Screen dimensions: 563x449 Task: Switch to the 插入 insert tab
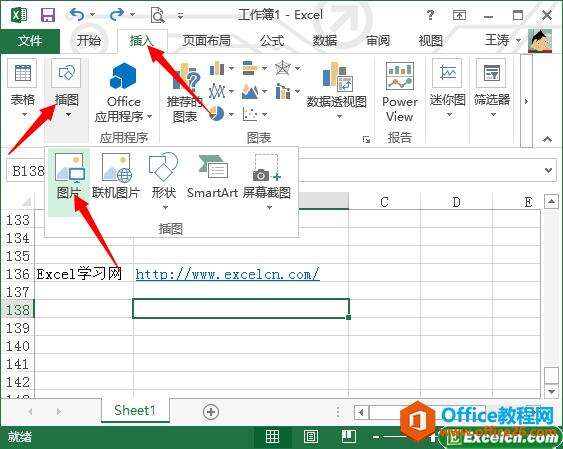pos(141,41)
